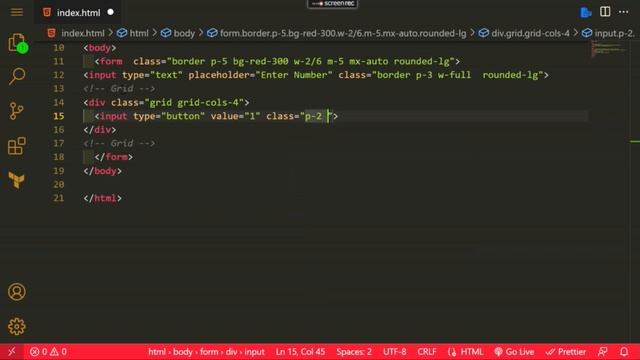Show the errors and warnings problems count
Screen dimensions: 640x360
48,351
